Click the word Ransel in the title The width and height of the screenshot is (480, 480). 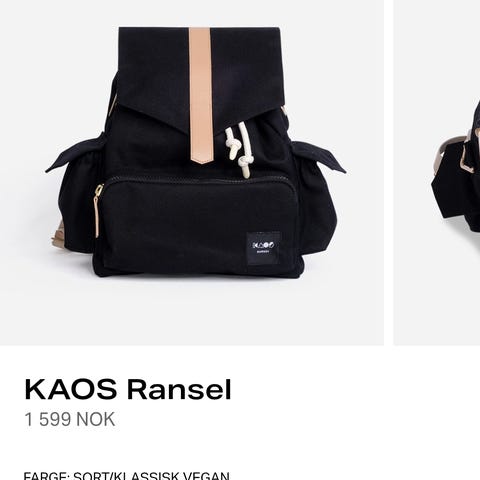click(179, 389)
